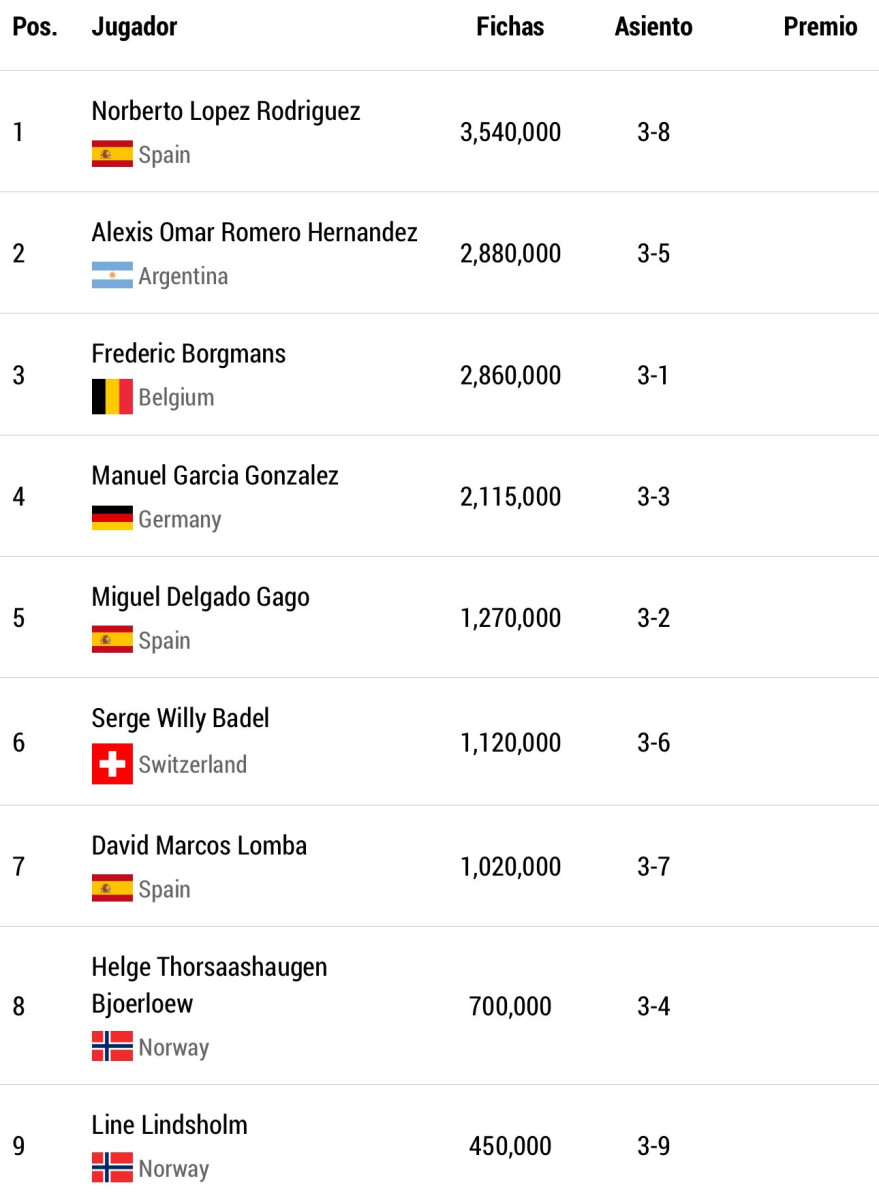This screenshot has width=879, height=1200.
Task: Click Spain flag under Miguel Delgado Gago
Action: pyautogui.click(x=112, y=640)
